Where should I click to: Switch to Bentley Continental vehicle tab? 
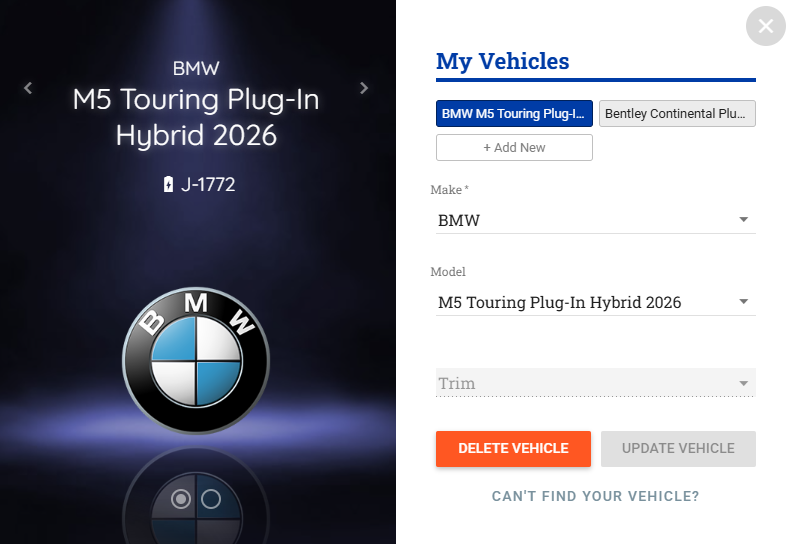click(677, 114)
